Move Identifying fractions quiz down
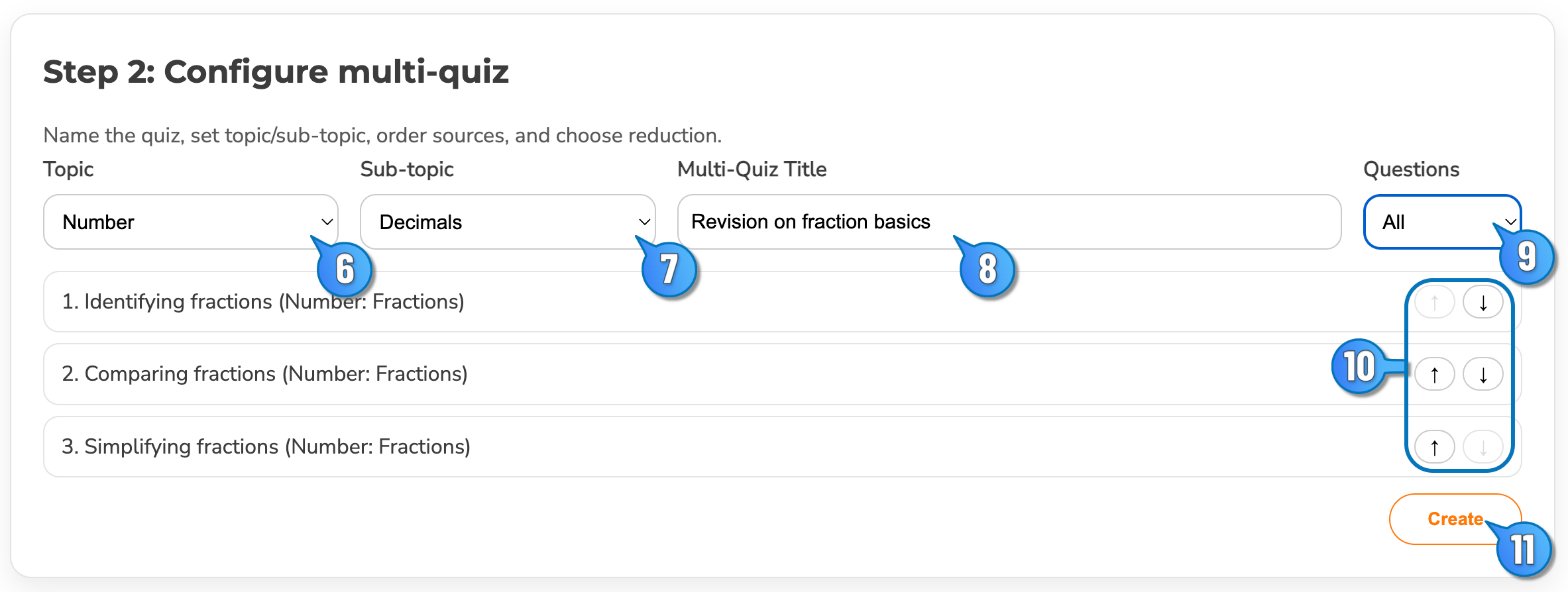The image size is (1568, 592). pyautogui.click(x=1483, y=301)
